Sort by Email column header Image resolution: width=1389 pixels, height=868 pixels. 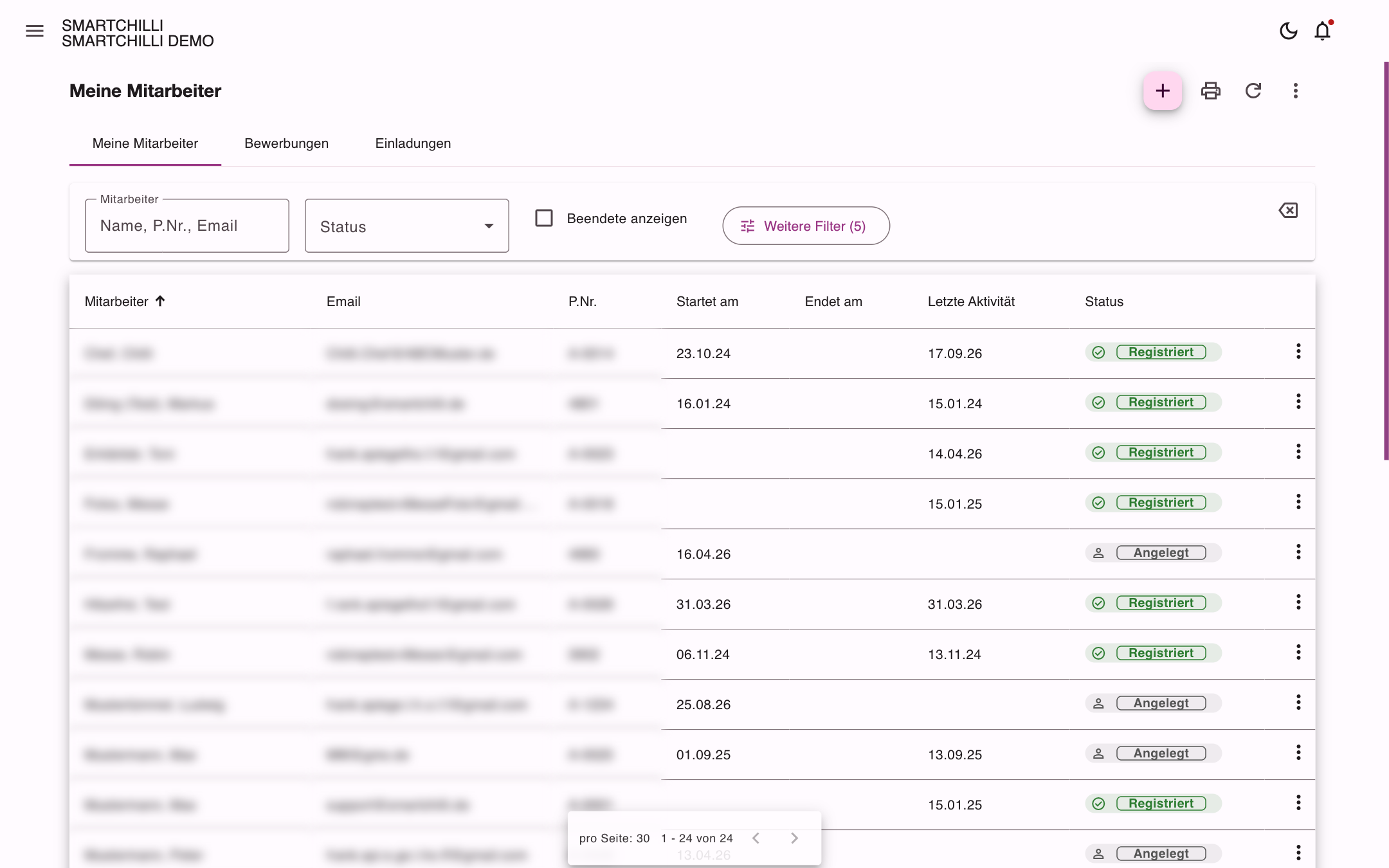coord(343,302)
